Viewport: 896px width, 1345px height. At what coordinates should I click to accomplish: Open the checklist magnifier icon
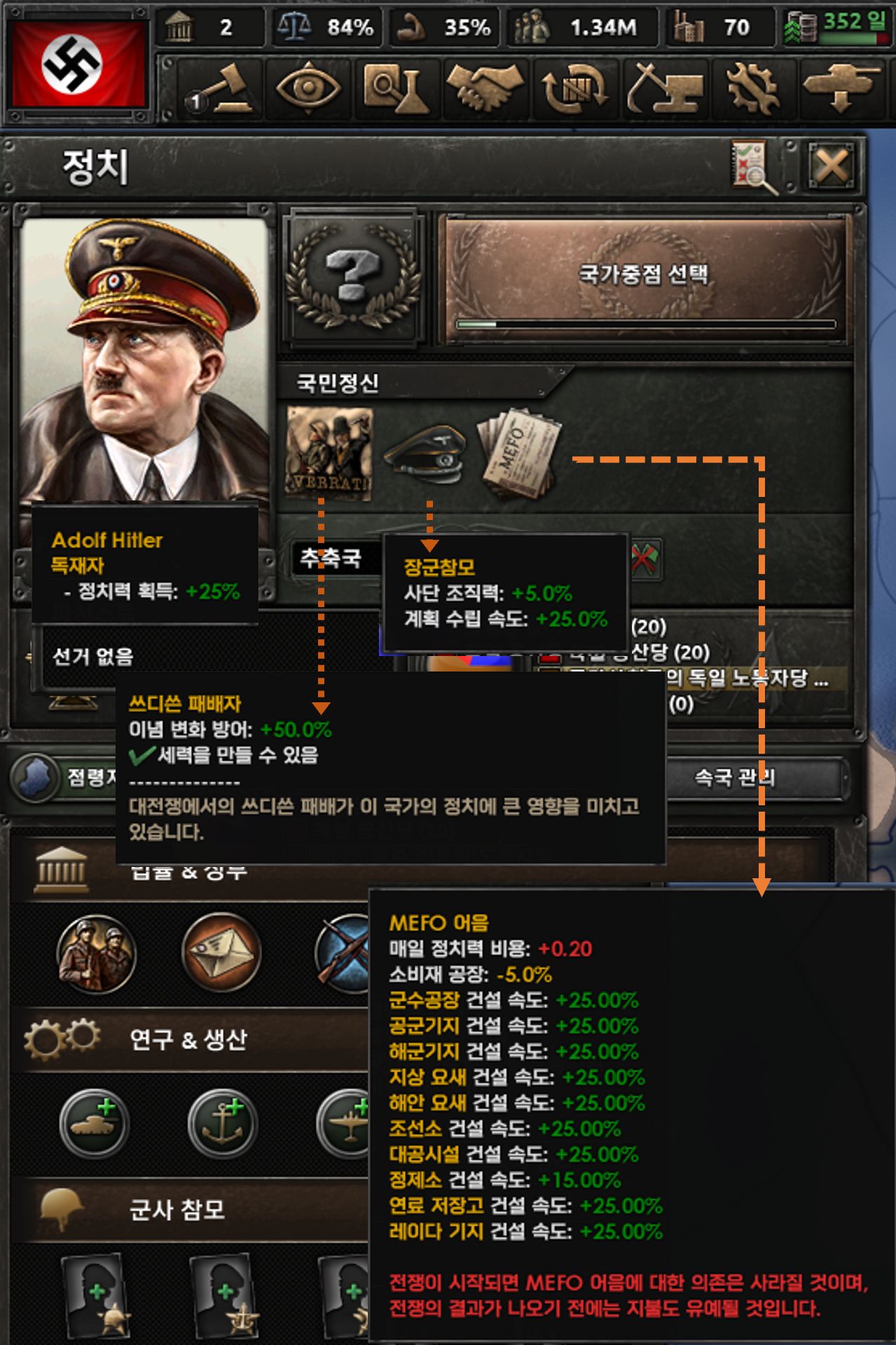(x=754, y=167)
